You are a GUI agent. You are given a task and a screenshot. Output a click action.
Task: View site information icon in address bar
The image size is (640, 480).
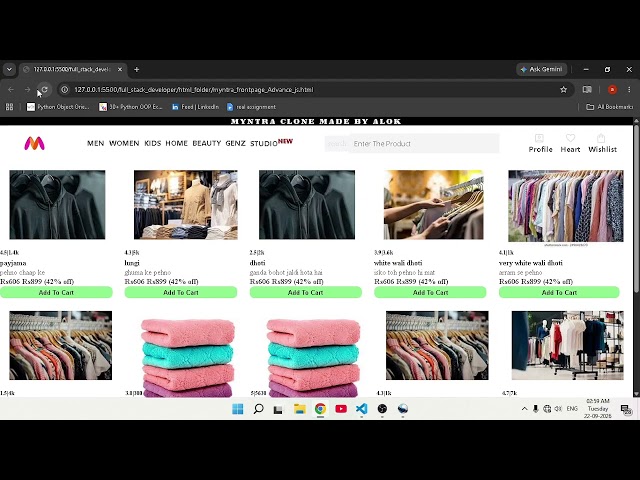[x=64, y=89]
